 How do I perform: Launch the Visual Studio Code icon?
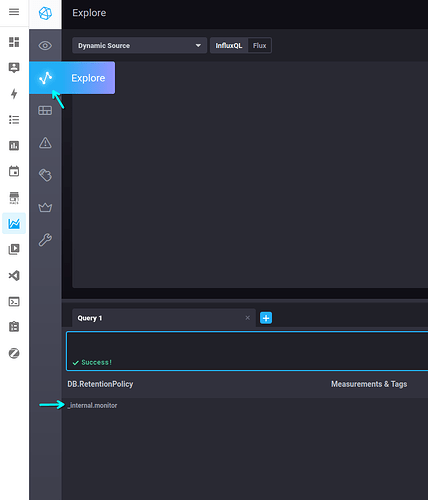(14, 276)
